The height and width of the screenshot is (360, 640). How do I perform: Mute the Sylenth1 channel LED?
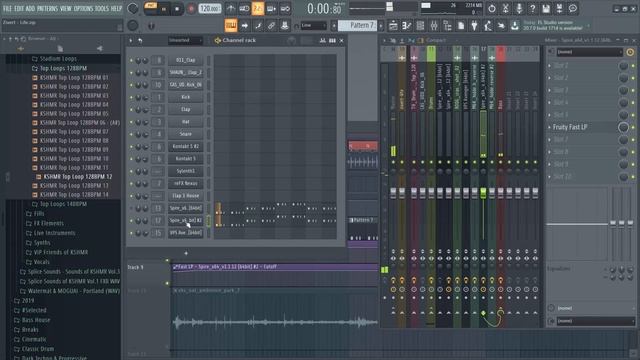[x=131, y=171]
